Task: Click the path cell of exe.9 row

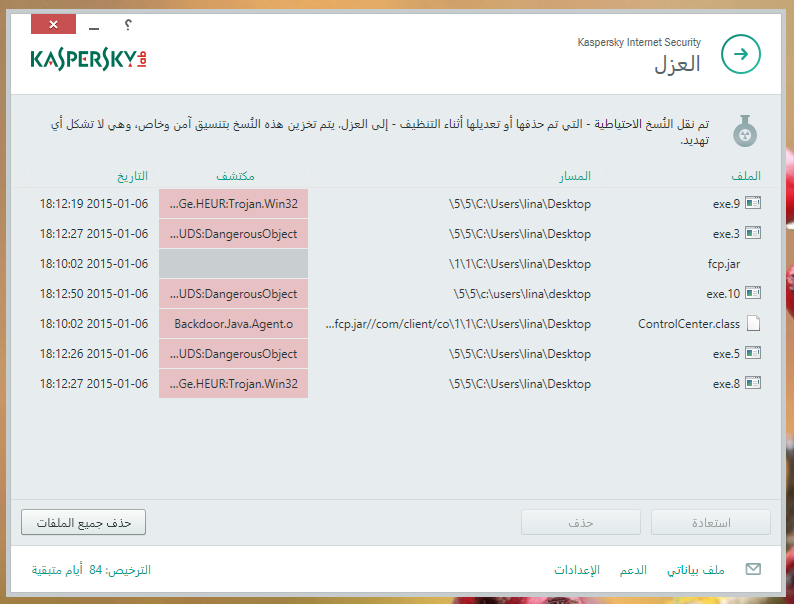Action: 520,204
